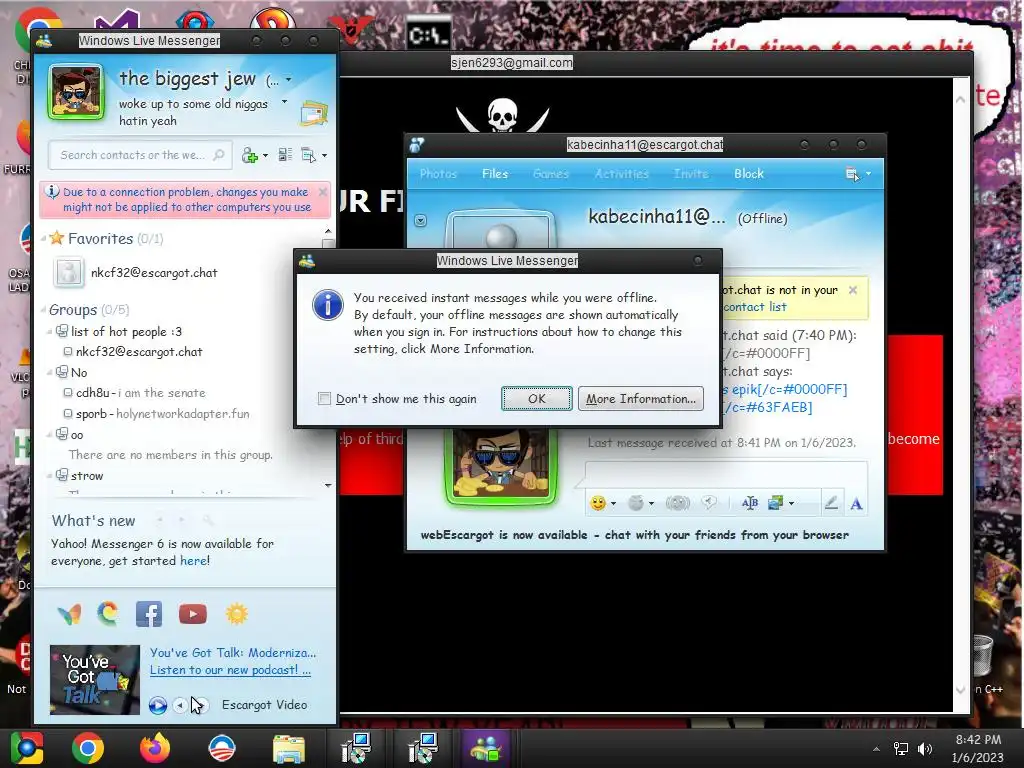Collapse the No group
The width and height of the screenshot is (1024, 768).
pos(50,372)
